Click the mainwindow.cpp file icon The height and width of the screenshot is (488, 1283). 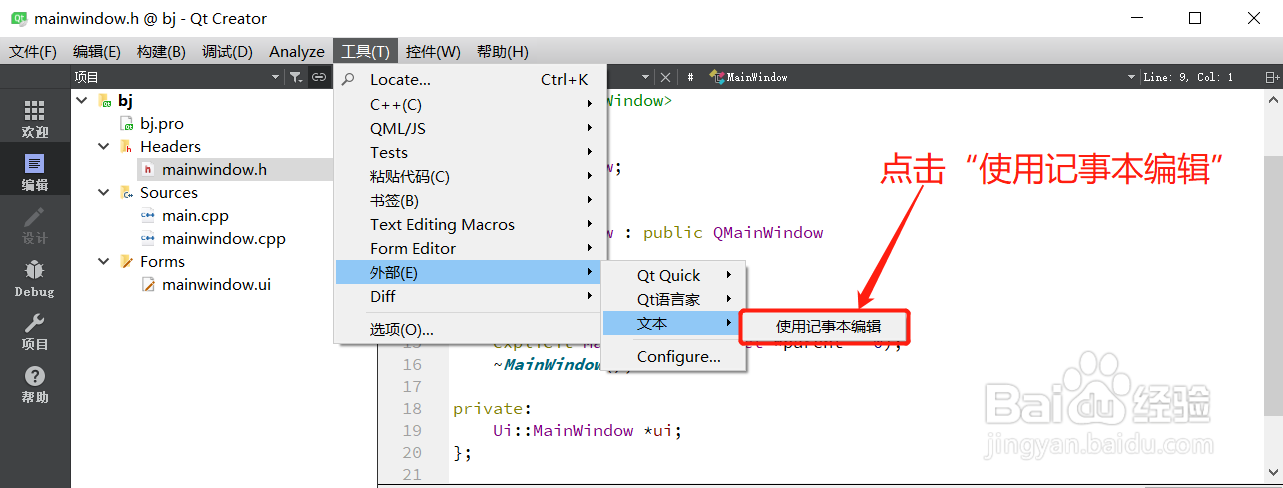point(148,239)
